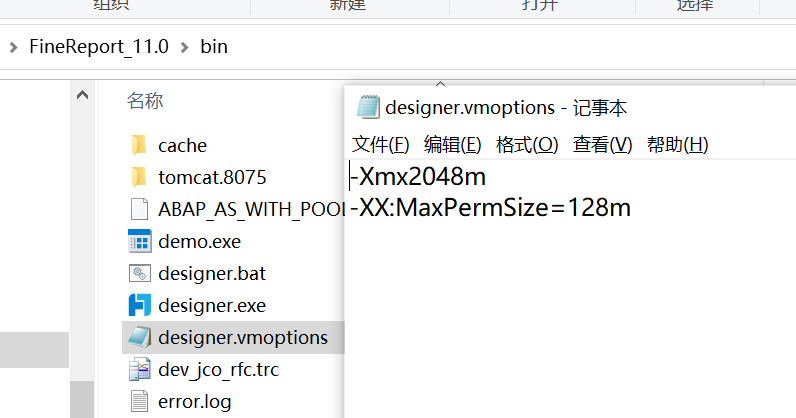Expand chevron before FineReport_11.0 in address bar

click(14, 47)
